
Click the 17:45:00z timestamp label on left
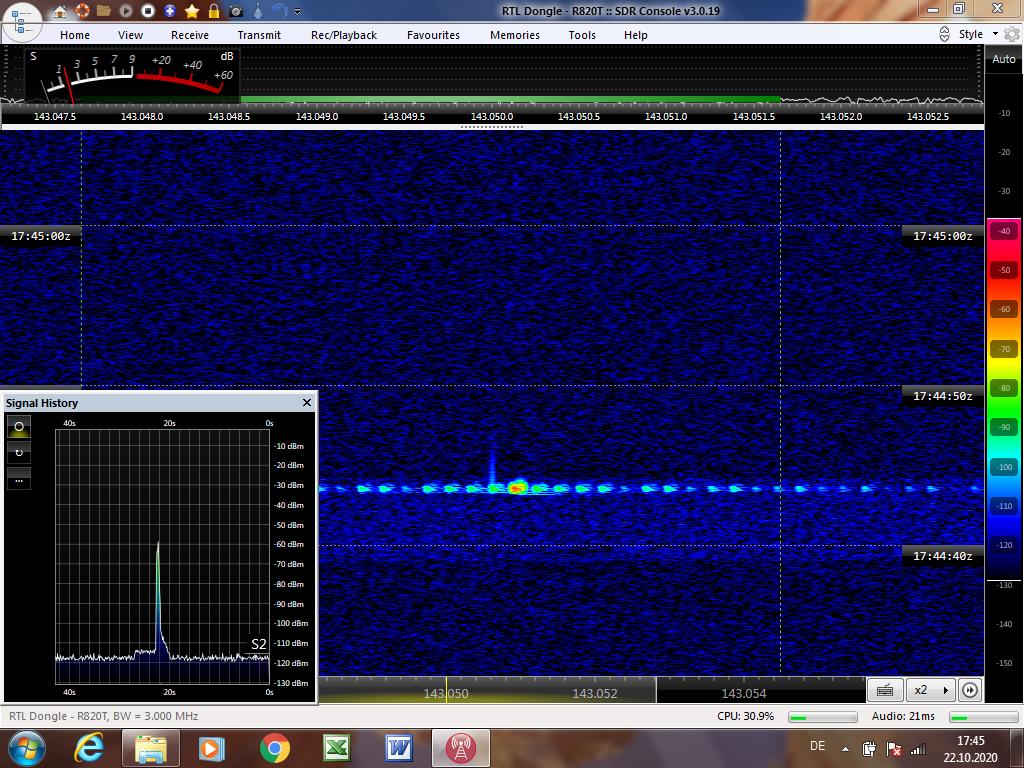coord(40,236)
